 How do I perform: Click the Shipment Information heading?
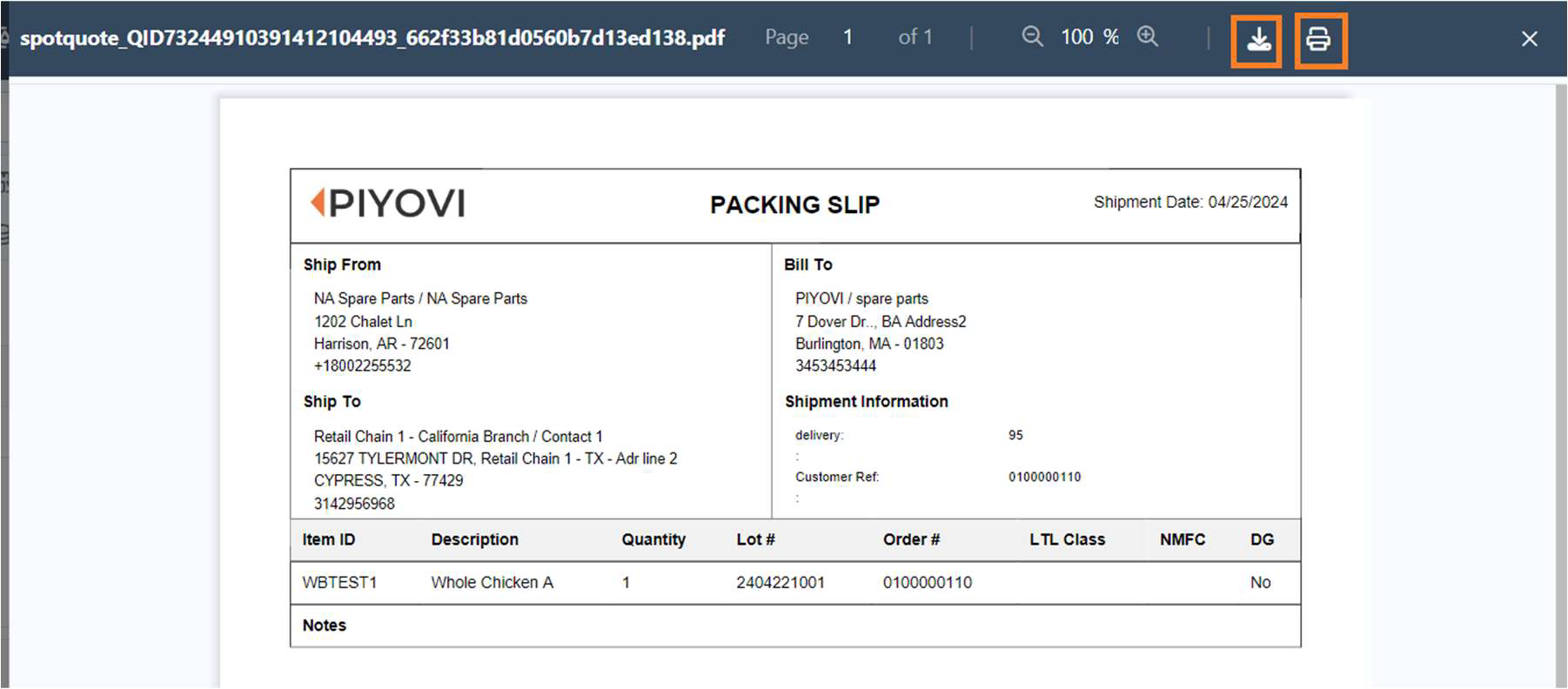pyautogui.click(x=866, y=402)
